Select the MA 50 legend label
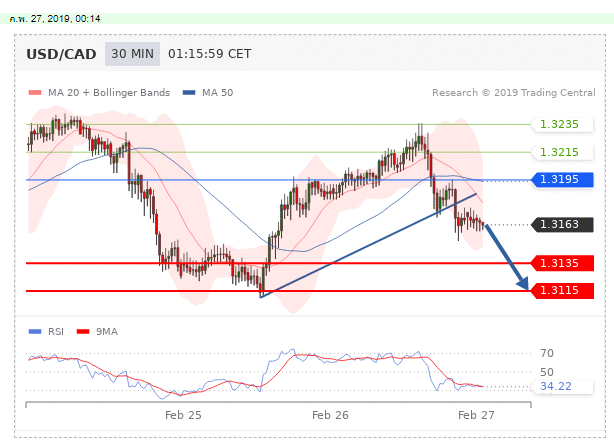Image resolution: width=614 pixels, height=443 pixels. point(217,92)
